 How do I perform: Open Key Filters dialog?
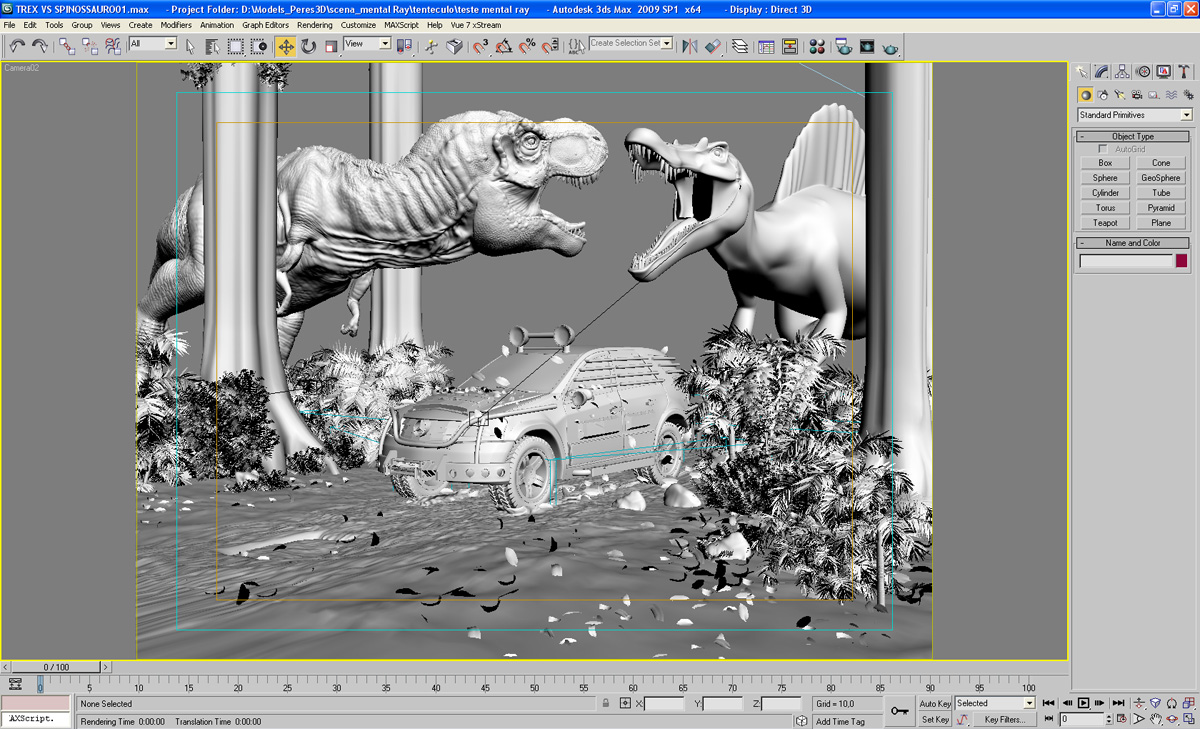click(x=1004, y=719)
